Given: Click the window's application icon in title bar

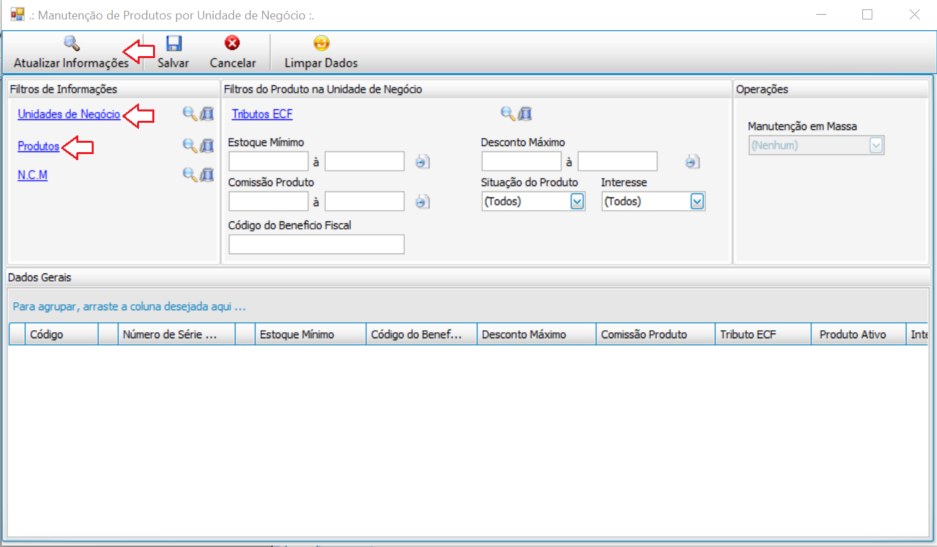Looking at the screenshot, I should (17, 14).
